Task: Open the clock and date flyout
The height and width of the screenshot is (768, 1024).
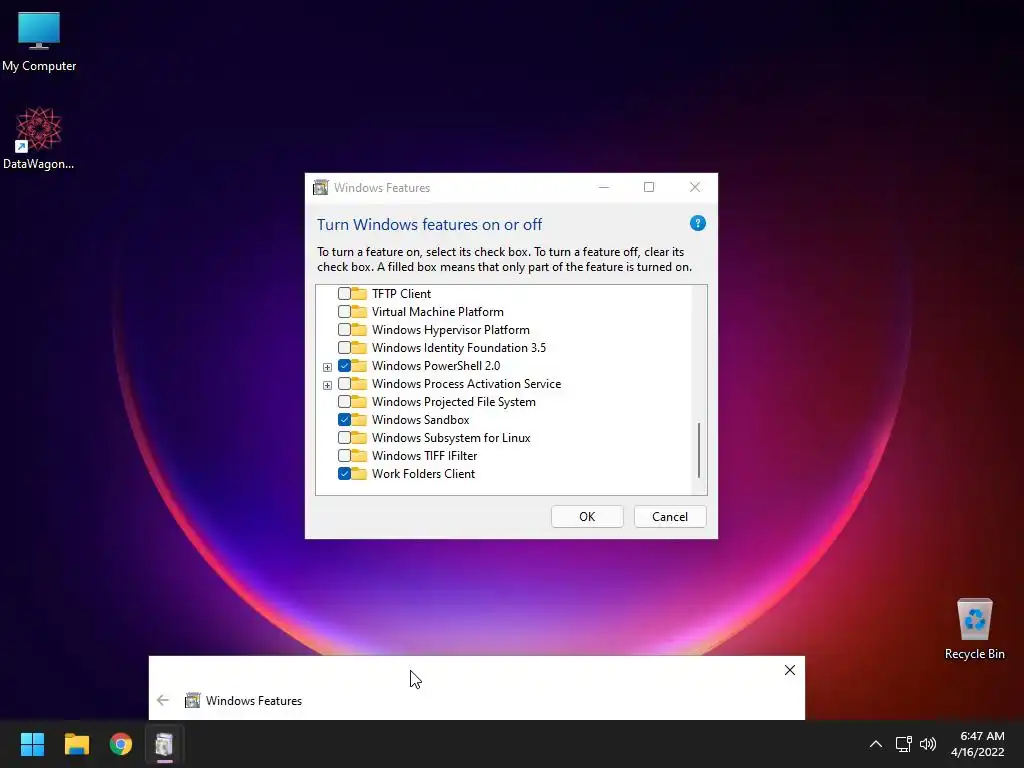Action: point(978,744)
